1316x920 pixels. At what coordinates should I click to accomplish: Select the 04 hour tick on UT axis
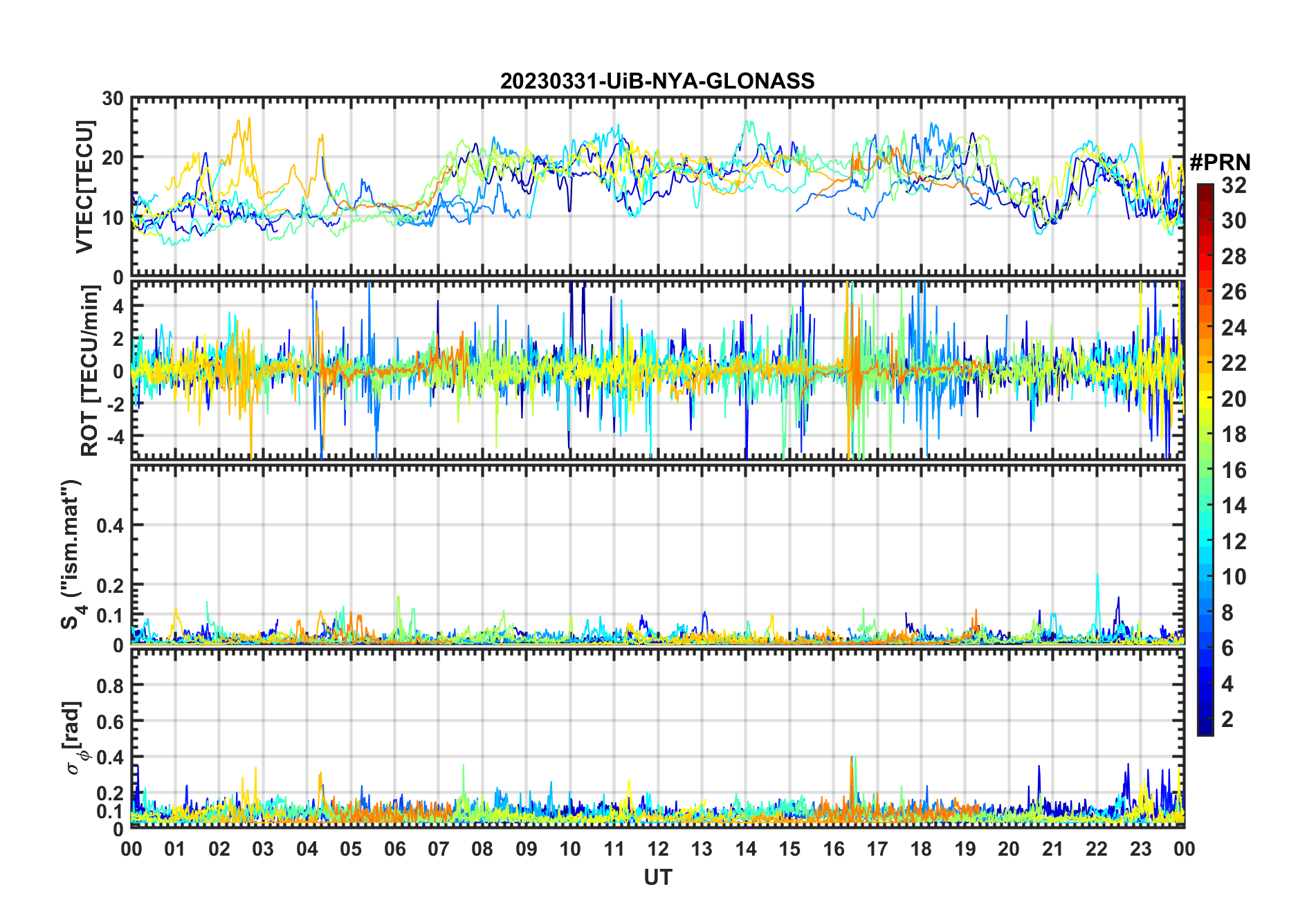click(x=307, y=849)
